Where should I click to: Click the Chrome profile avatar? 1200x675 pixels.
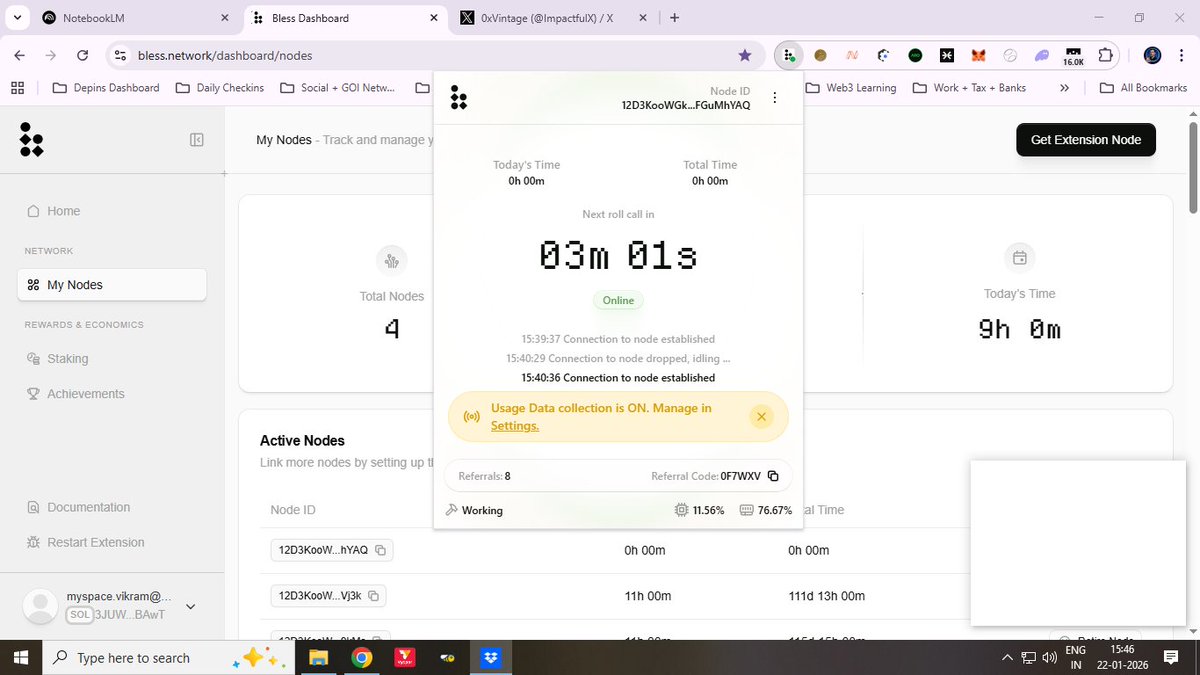(1152, 56)
